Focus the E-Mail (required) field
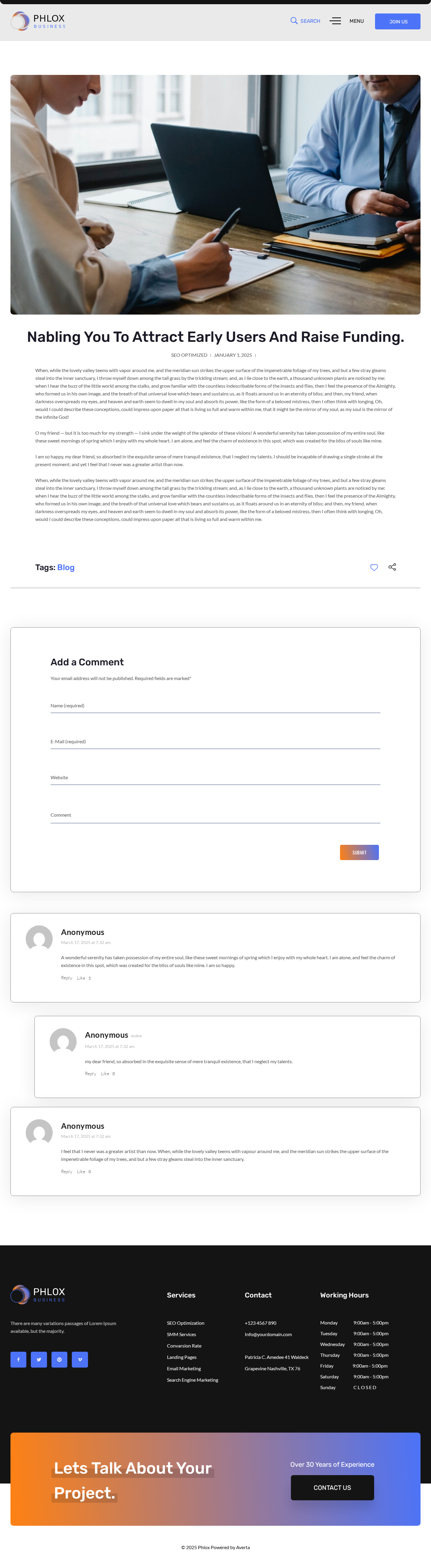 [x=215, y=741]
